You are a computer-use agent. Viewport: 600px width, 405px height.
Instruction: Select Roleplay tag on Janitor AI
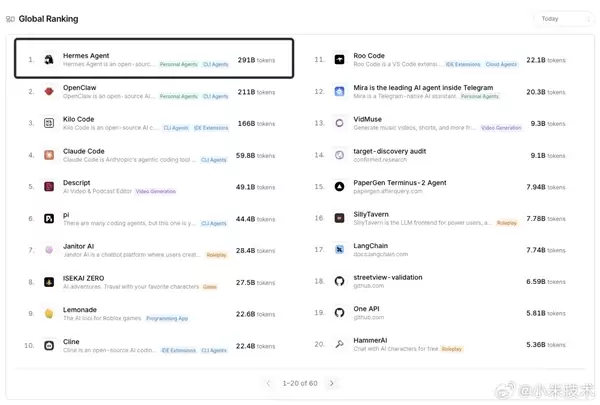(x=217, y=255)
